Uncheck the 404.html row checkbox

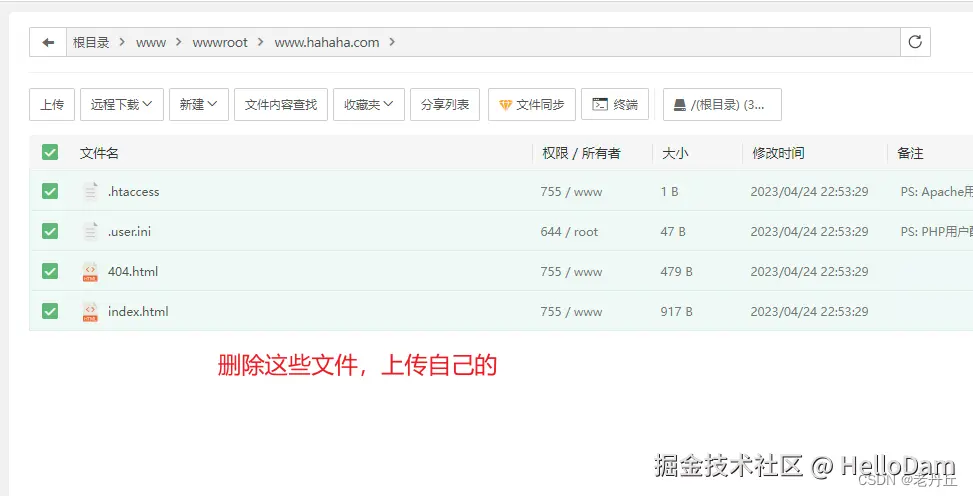point(50,271)
